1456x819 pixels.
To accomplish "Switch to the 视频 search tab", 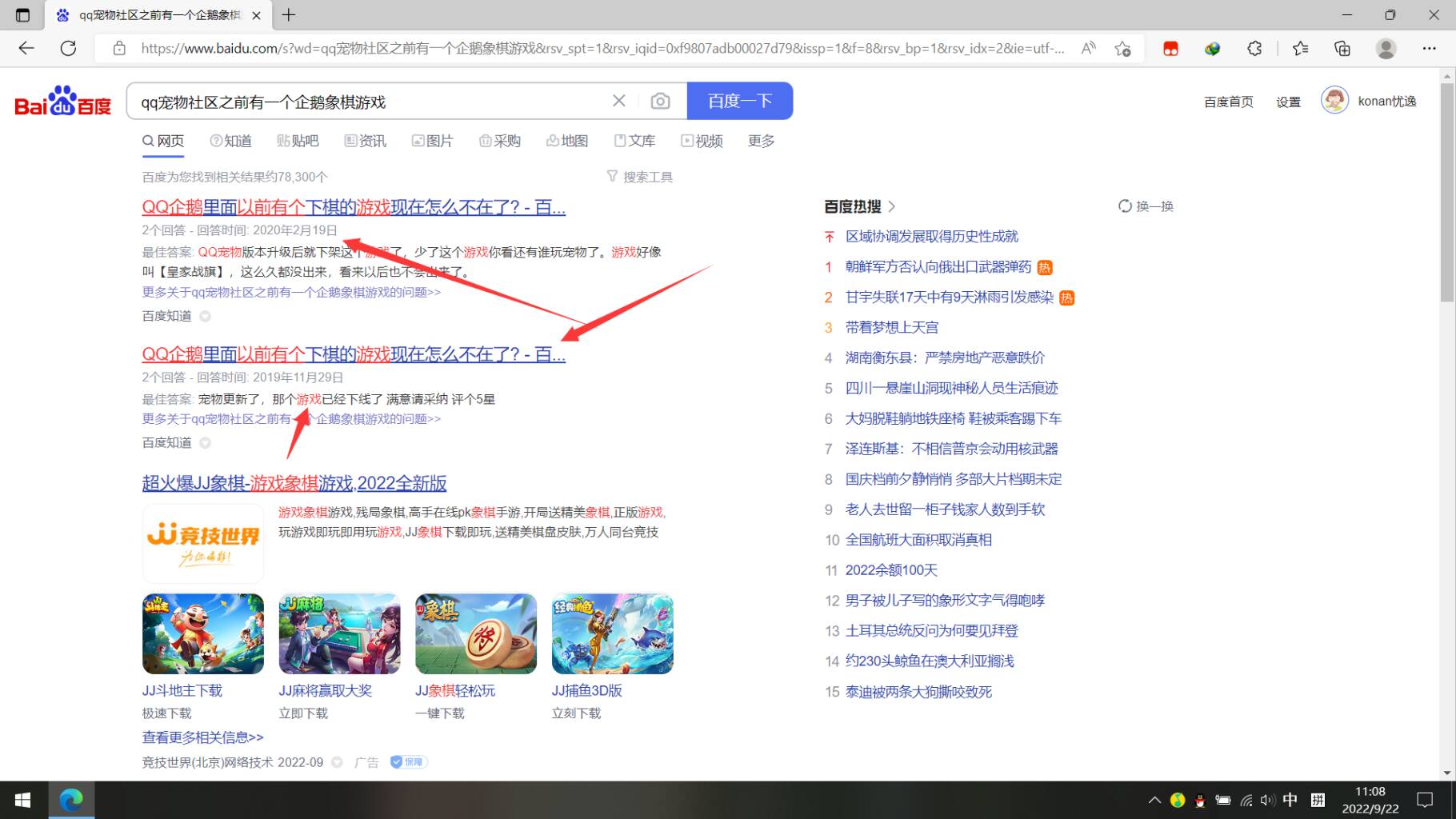I will point(702,141).
